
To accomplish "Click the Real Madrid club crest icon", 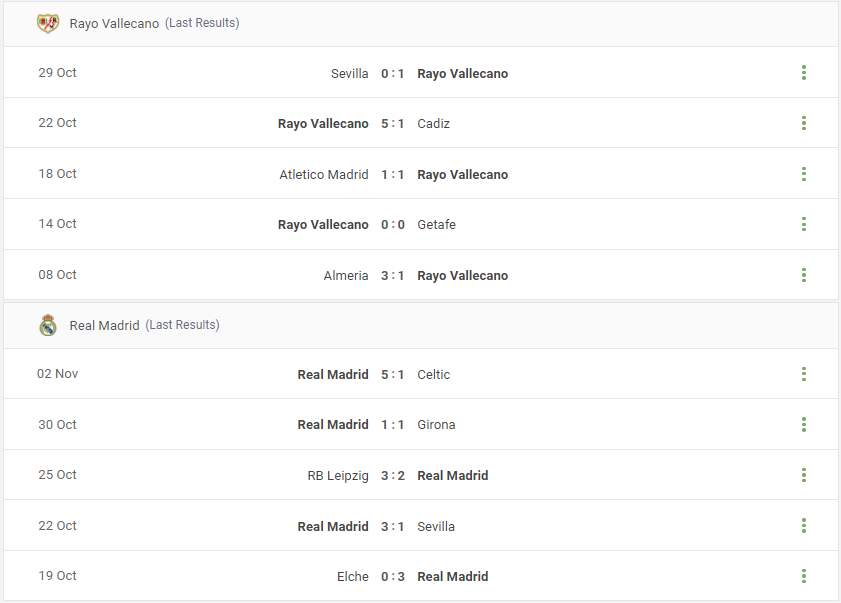I will pyautogui.click(x=48, y=325).
